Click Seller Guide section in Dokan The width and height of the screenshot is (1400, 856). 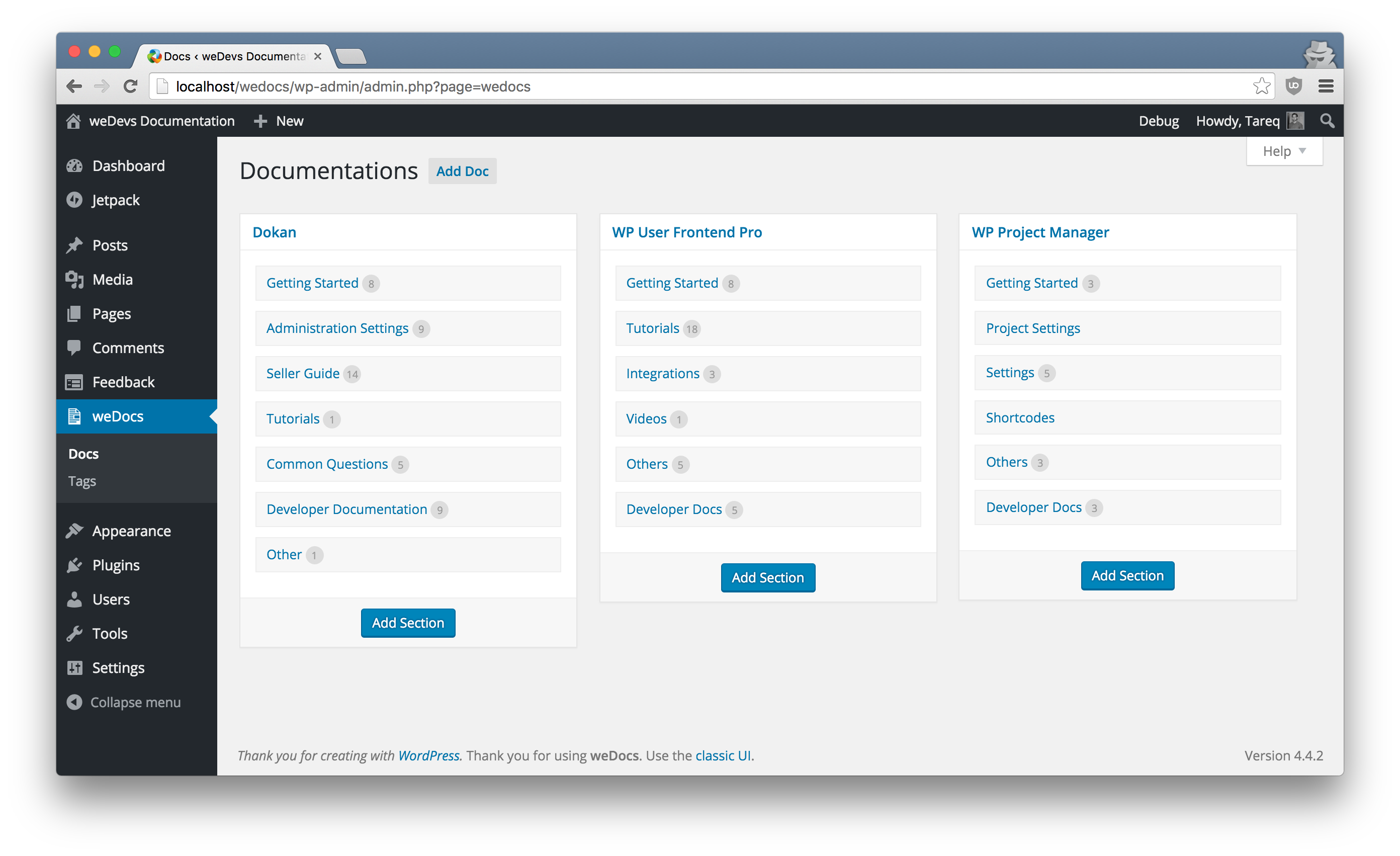pyautogui.click(x=301, y=373)
